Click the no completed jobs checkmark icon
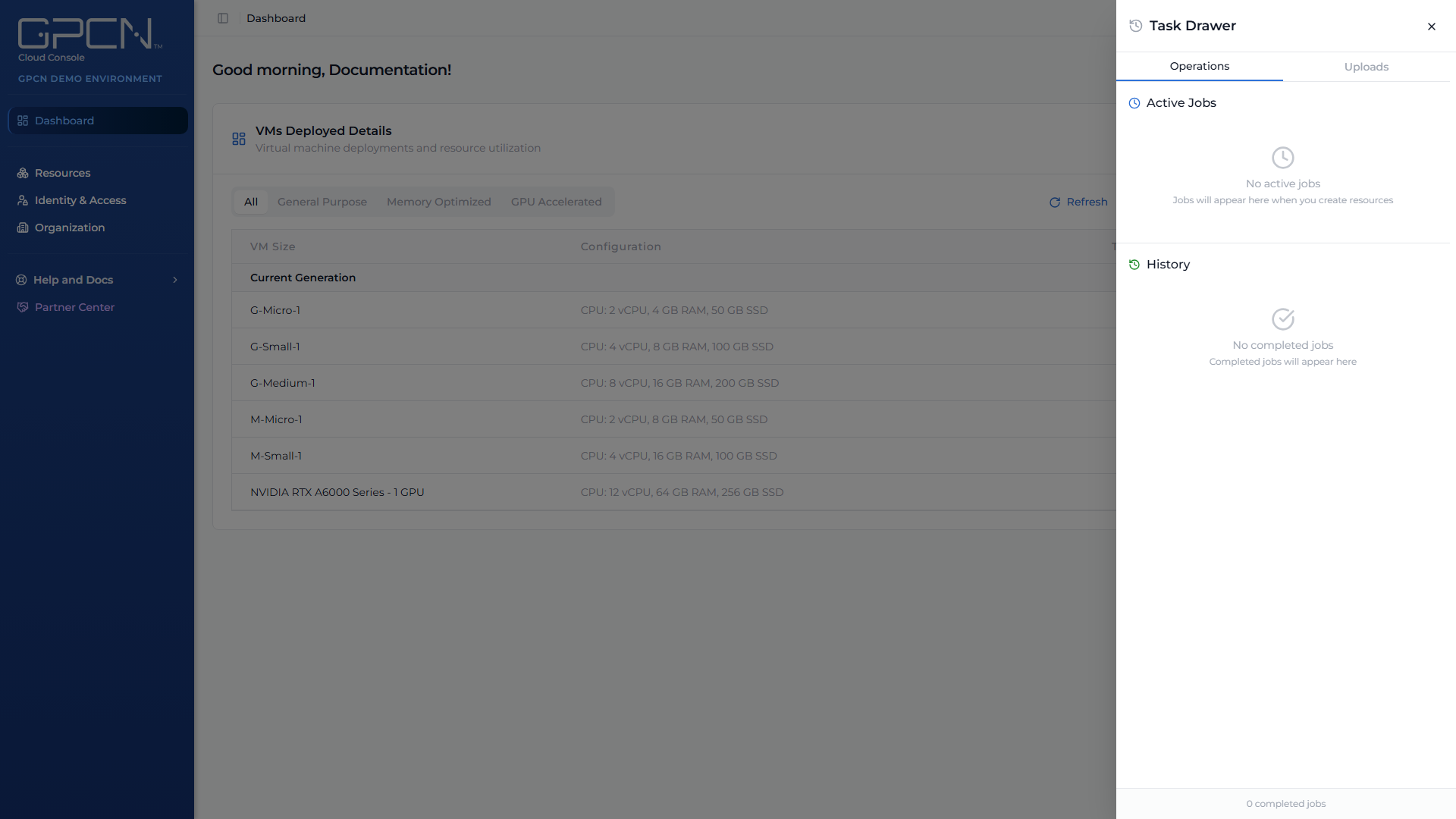The image size is (1456, 819). pos(1282,319)
